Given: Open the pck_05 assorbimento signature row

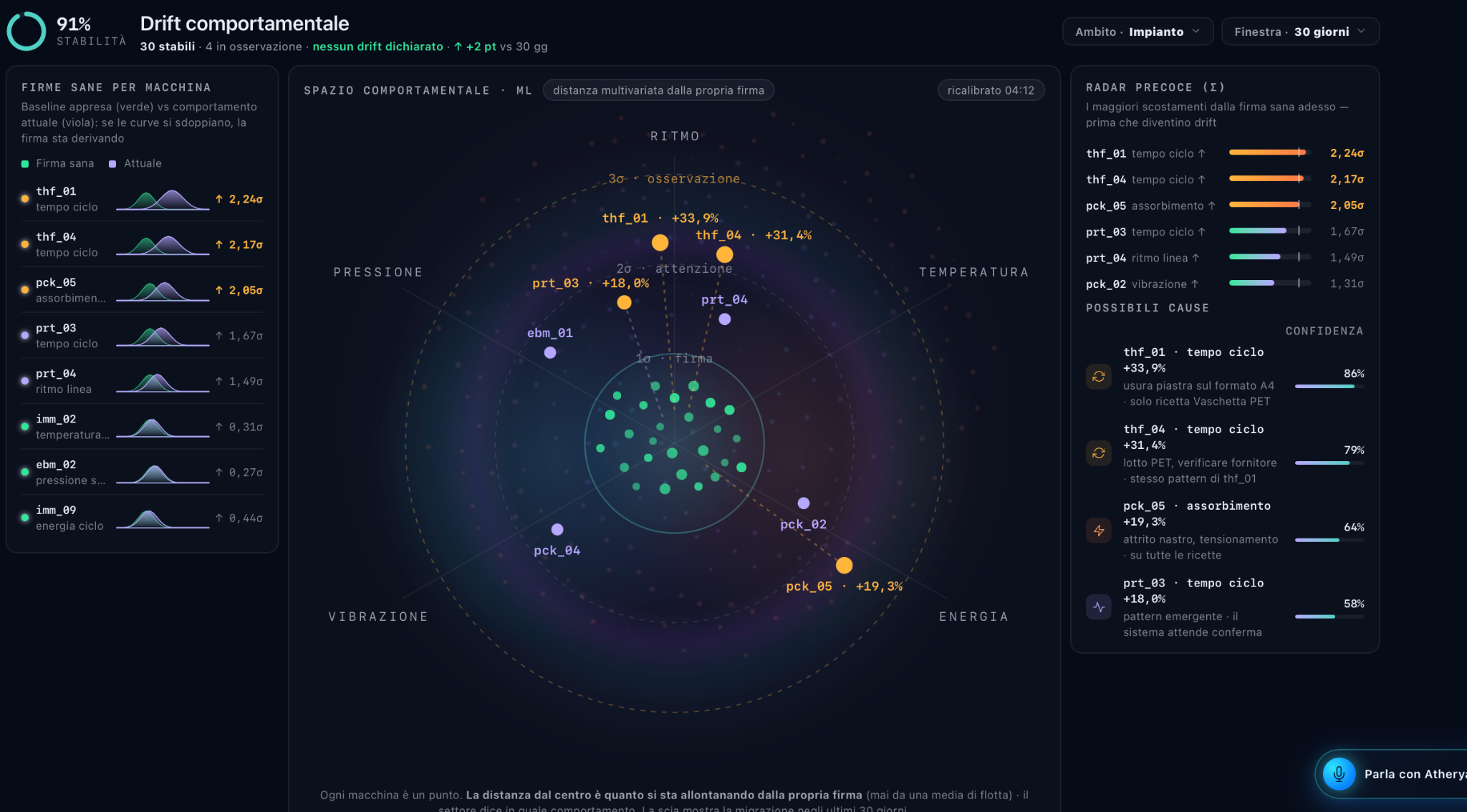Looking at the screenshot, I should click(x=142, y=290).
